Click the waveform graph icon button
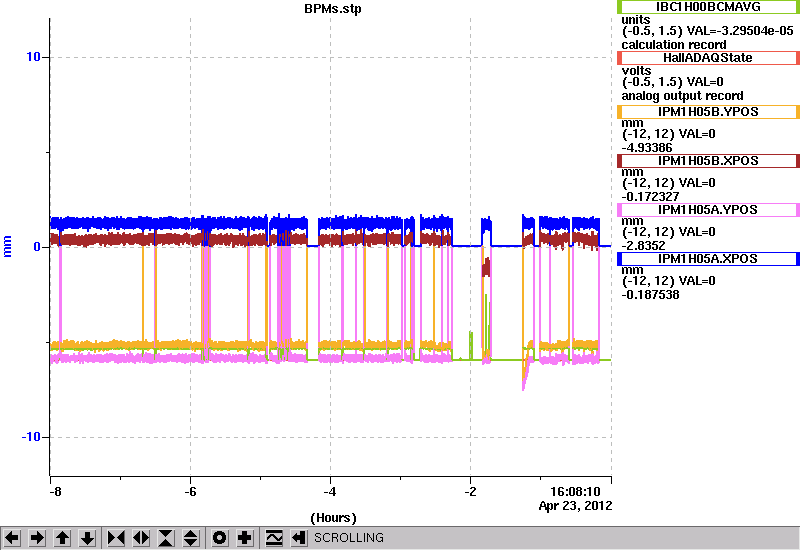The height and width of the screenshot is (550, 800). pyautogui.click(x=274, y=538)
